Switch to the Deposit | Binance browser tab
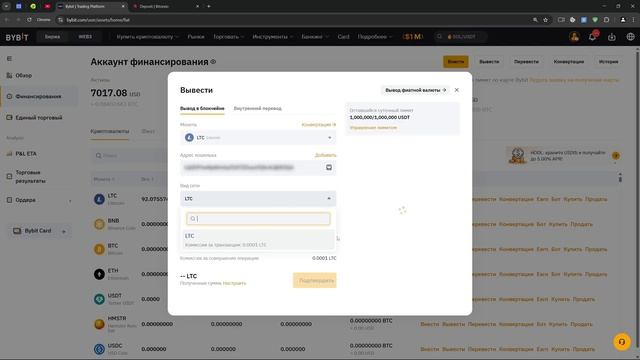640x360 pixels. (167, 7)
